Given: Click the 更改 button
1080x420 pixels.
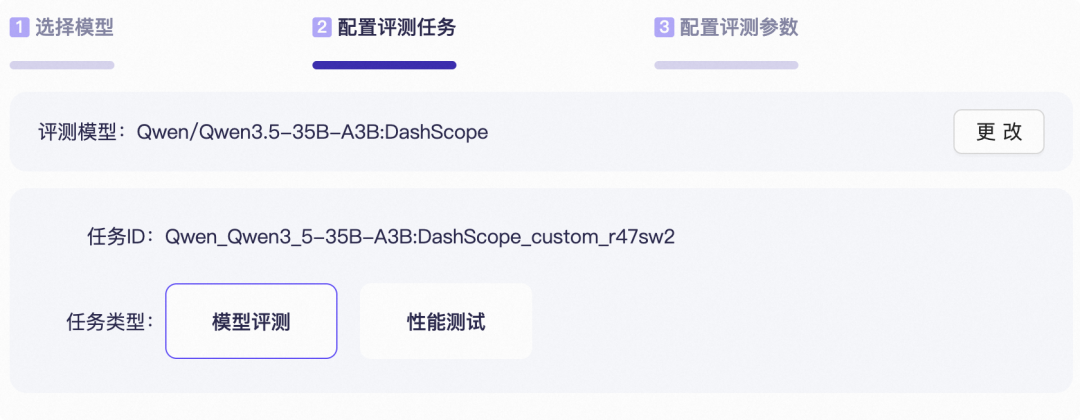Looking at the screenshot, I should click(999, 132).
